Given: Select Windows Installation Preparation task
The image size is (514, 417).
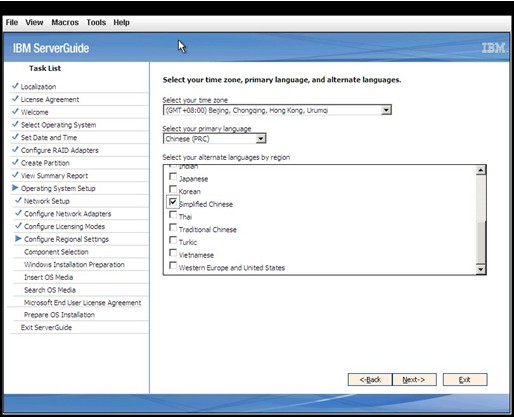Looking at the screenshot, I should 74,264.
